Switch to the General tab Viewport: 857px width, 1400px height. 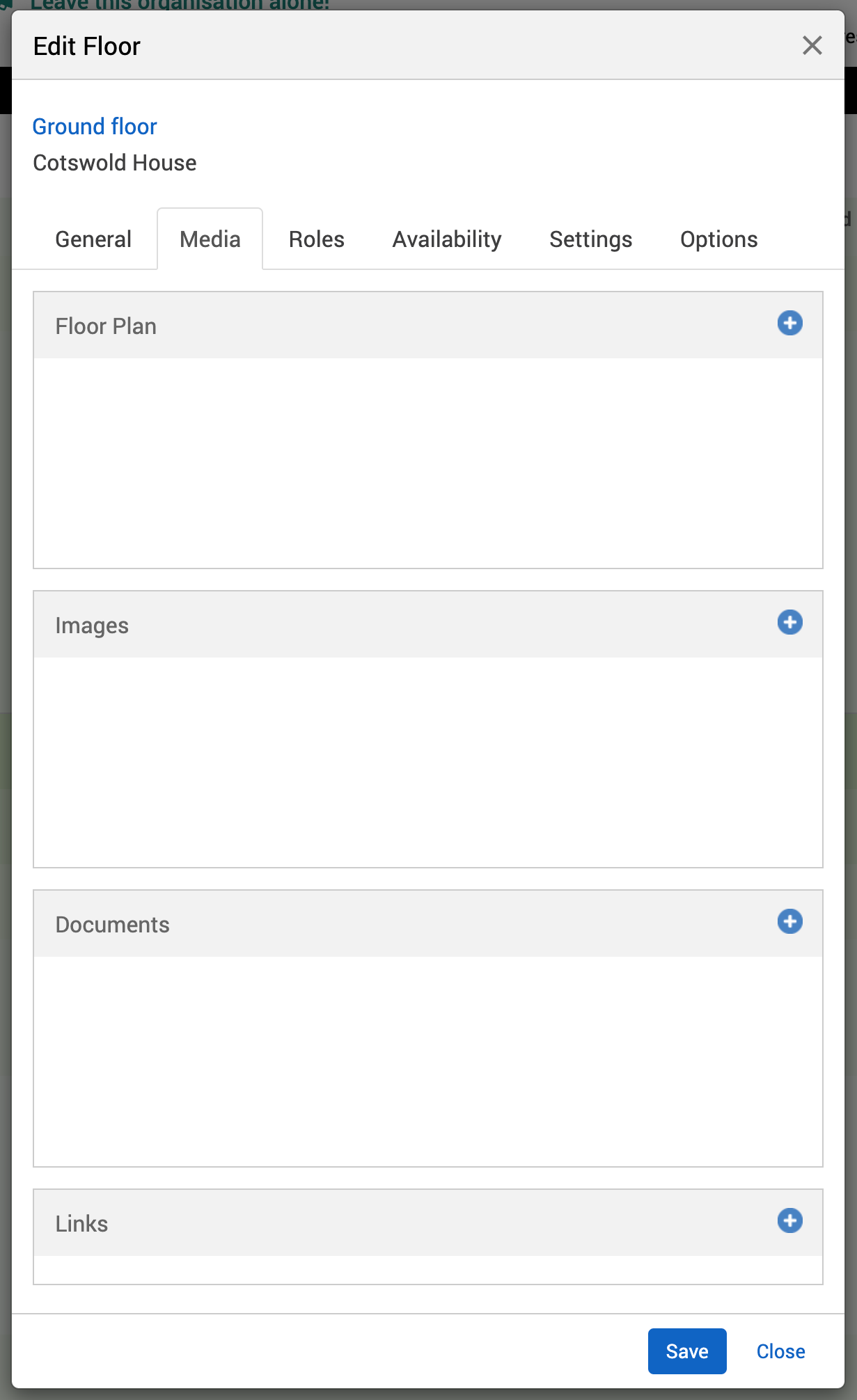93,239
